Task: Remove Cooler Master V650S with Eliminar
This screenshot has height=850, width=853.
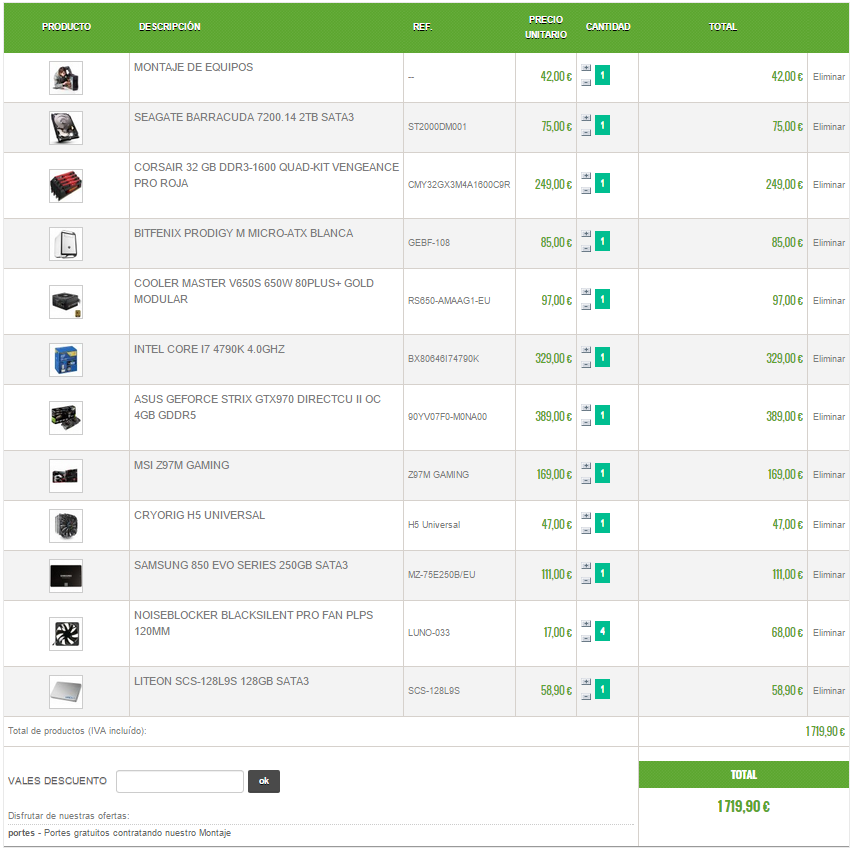Action: click(x=829, y=301)
